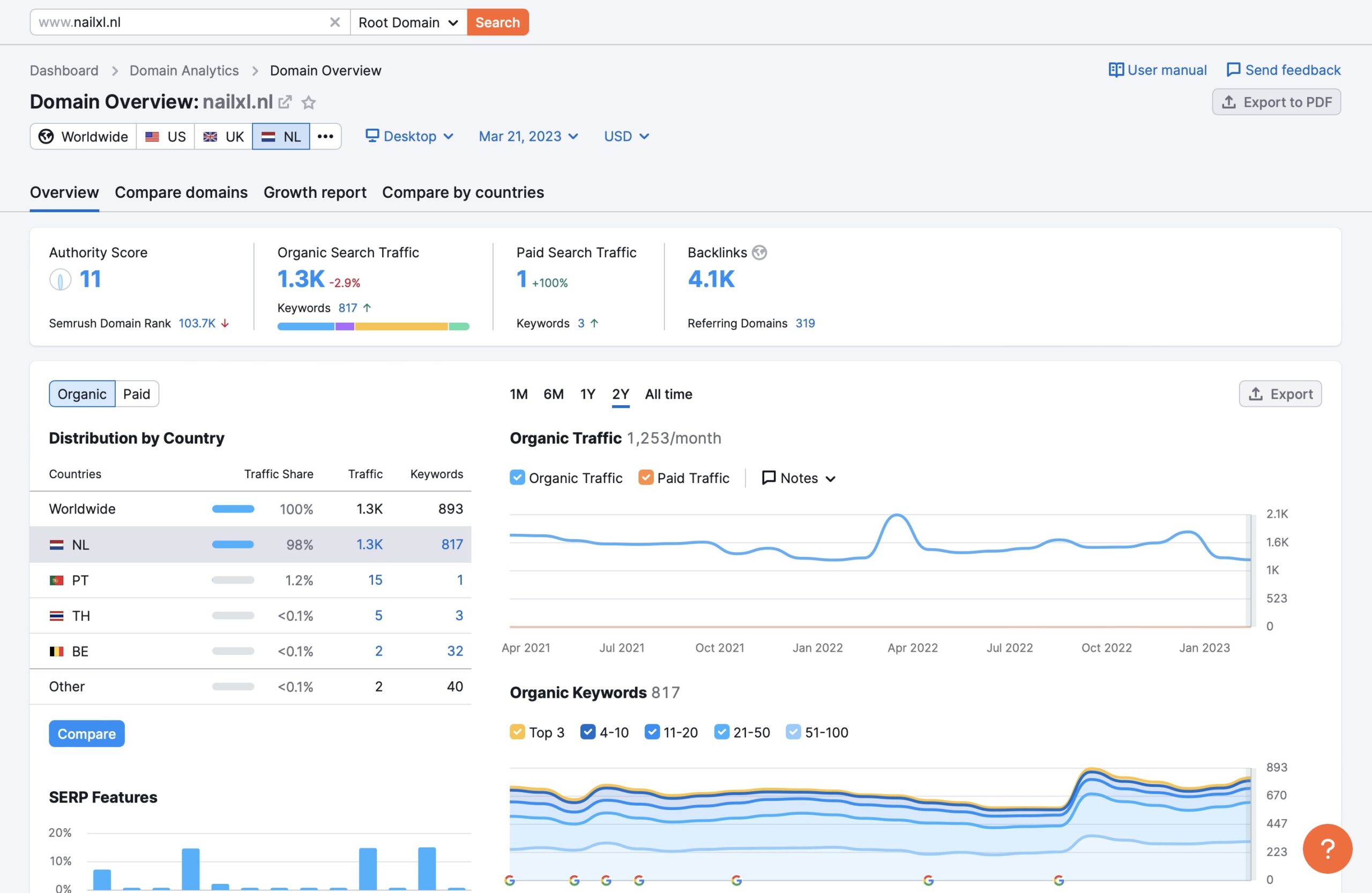Click the Worldwide row traffic share bar
Viewport: 1372px width, 893px height.
233,509
